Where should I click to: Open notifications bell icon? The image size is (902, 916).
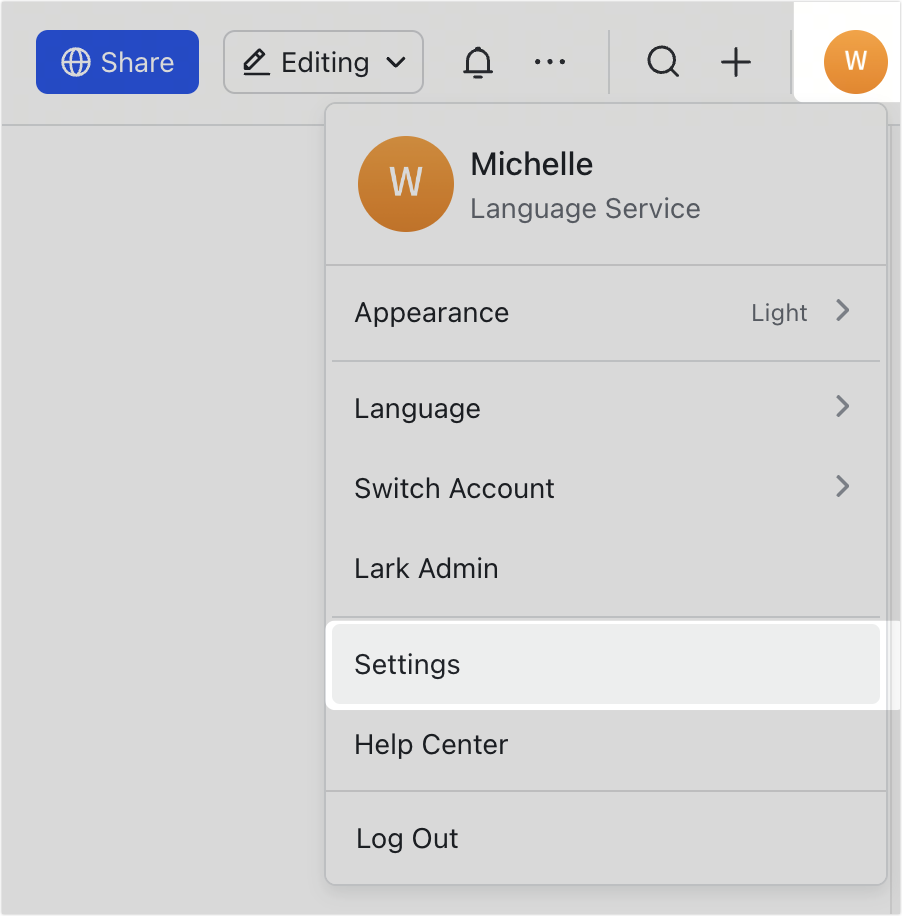coord(478,62)
